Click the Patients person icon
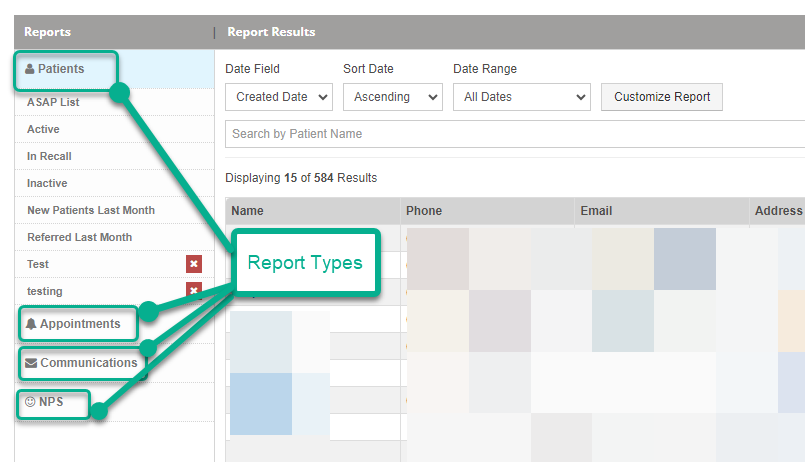The width and height of the screenshot is (805, 462). (29, 69)
